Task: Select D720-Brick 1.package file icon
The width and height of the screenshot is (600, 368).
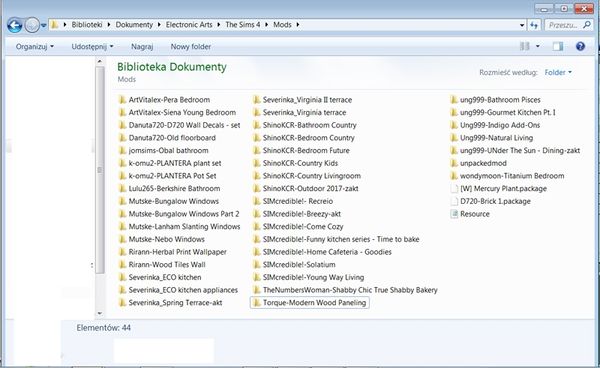Action: (454, 201)
